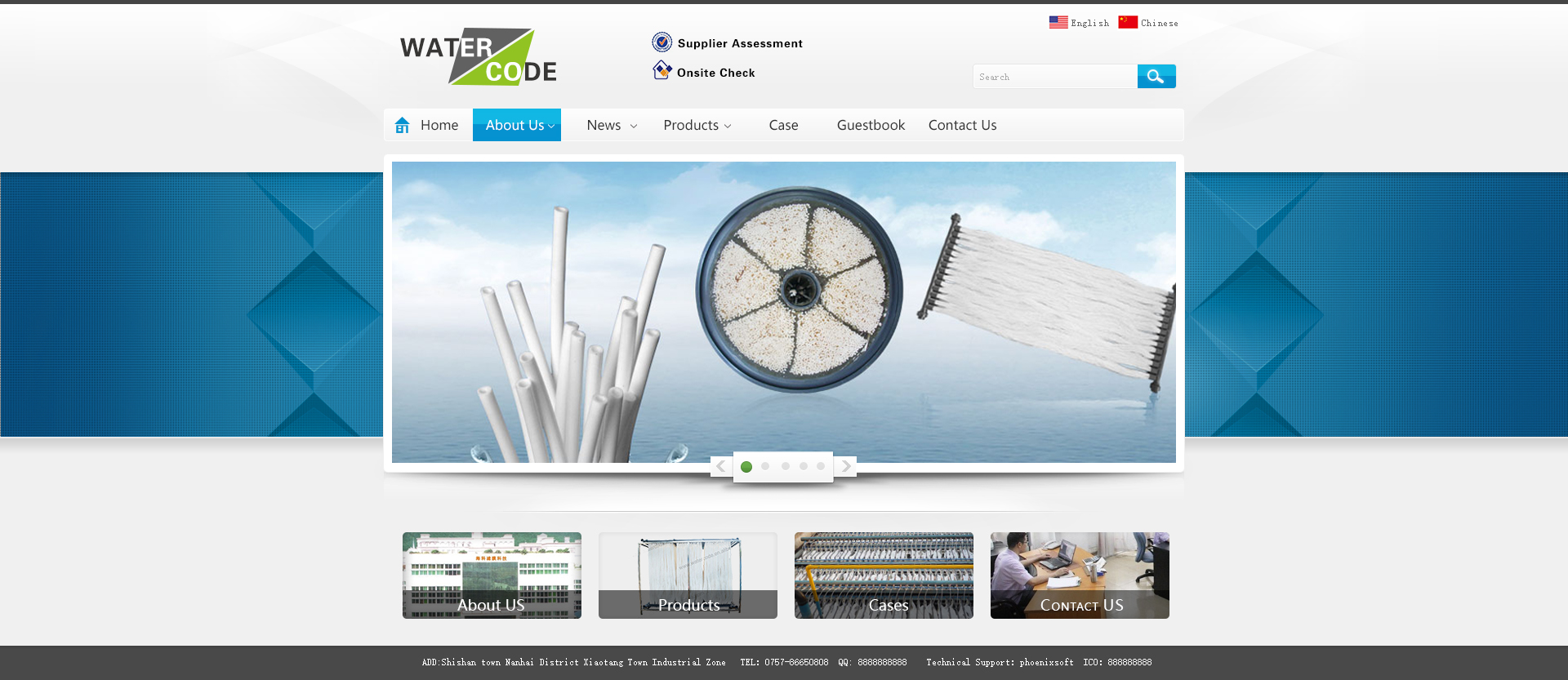This screenshot has width=1568, height=680.
Task: Click the China flag icon
Action: coord(1128,22)
